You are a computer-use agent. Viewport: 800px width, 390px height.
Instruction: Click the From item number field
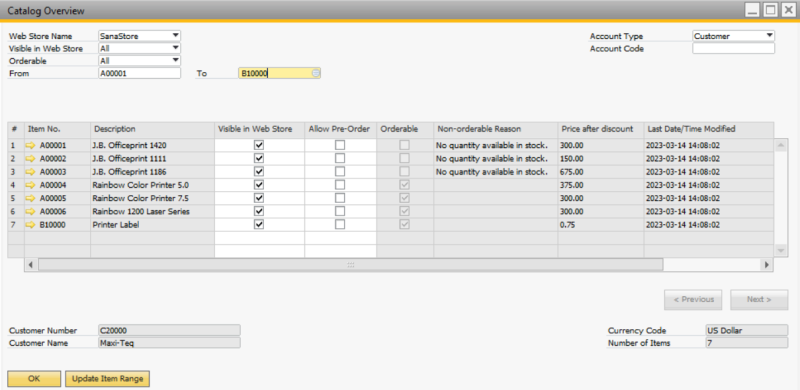point(139,74)
